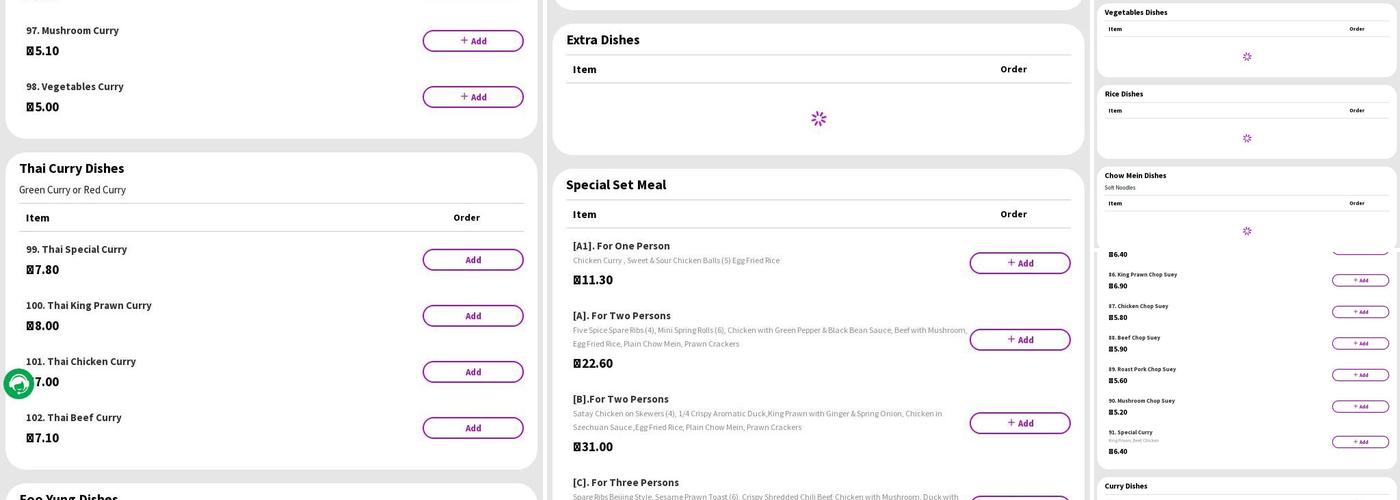This screenshot has width=1400, height=500.
Task: Click the Extra Dishes loading spinner
Action: coord(819,119)
